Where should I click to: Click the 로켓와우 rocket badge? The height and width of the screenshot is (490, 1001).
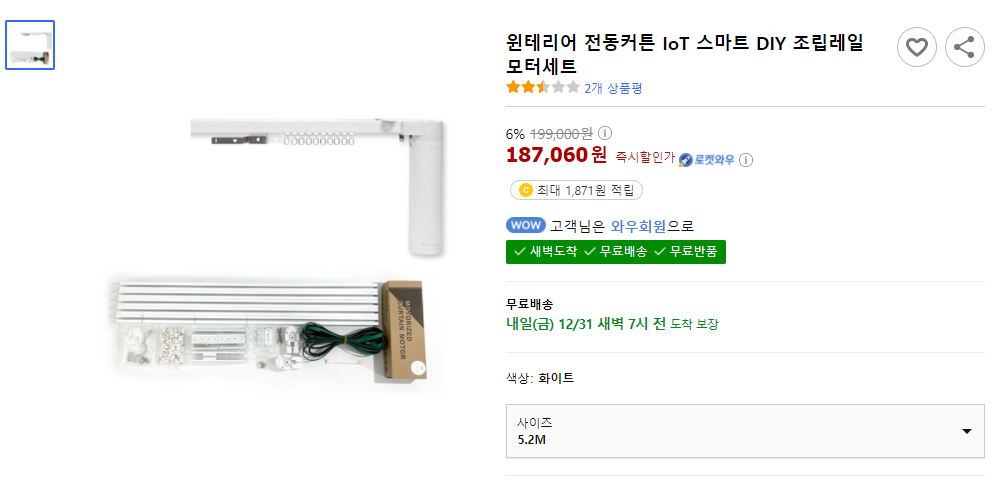tap(706, 159)
